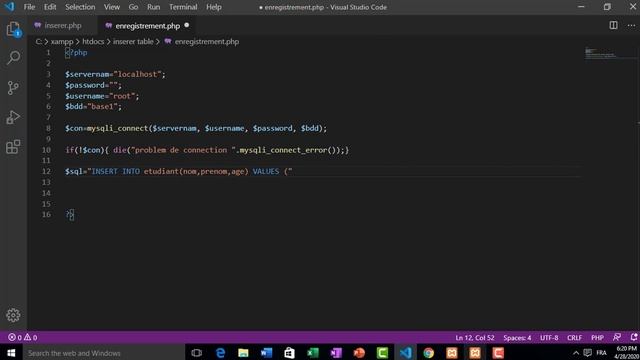Switch to the inserer.php tab
Image resolution: width=640 pixels, height=360 pixels.
click(63, 25)
